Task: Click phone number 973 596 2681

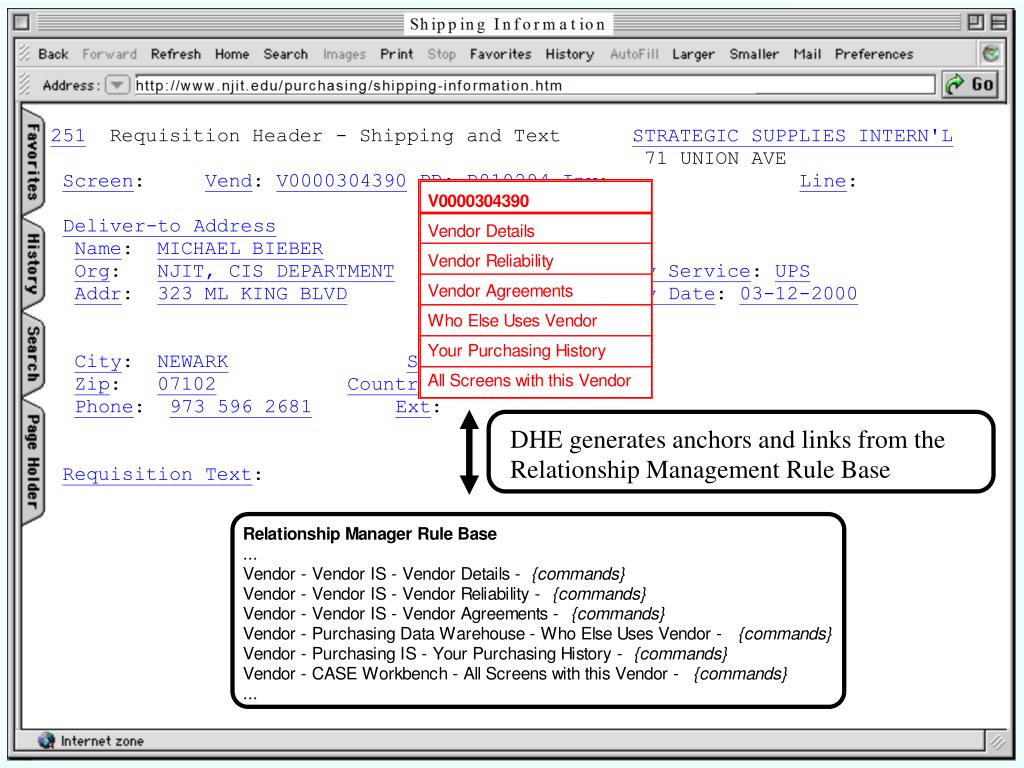Action: pyautogui.click(x=240, y=407)
